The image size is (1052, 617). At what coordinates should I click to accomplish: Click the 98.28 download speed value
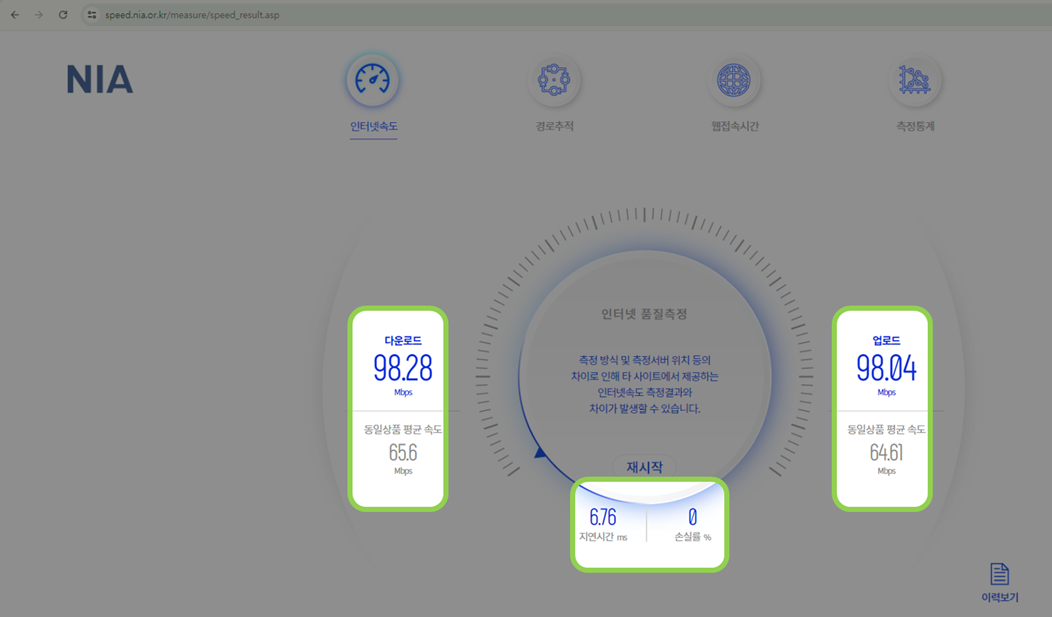pos(403,368)
